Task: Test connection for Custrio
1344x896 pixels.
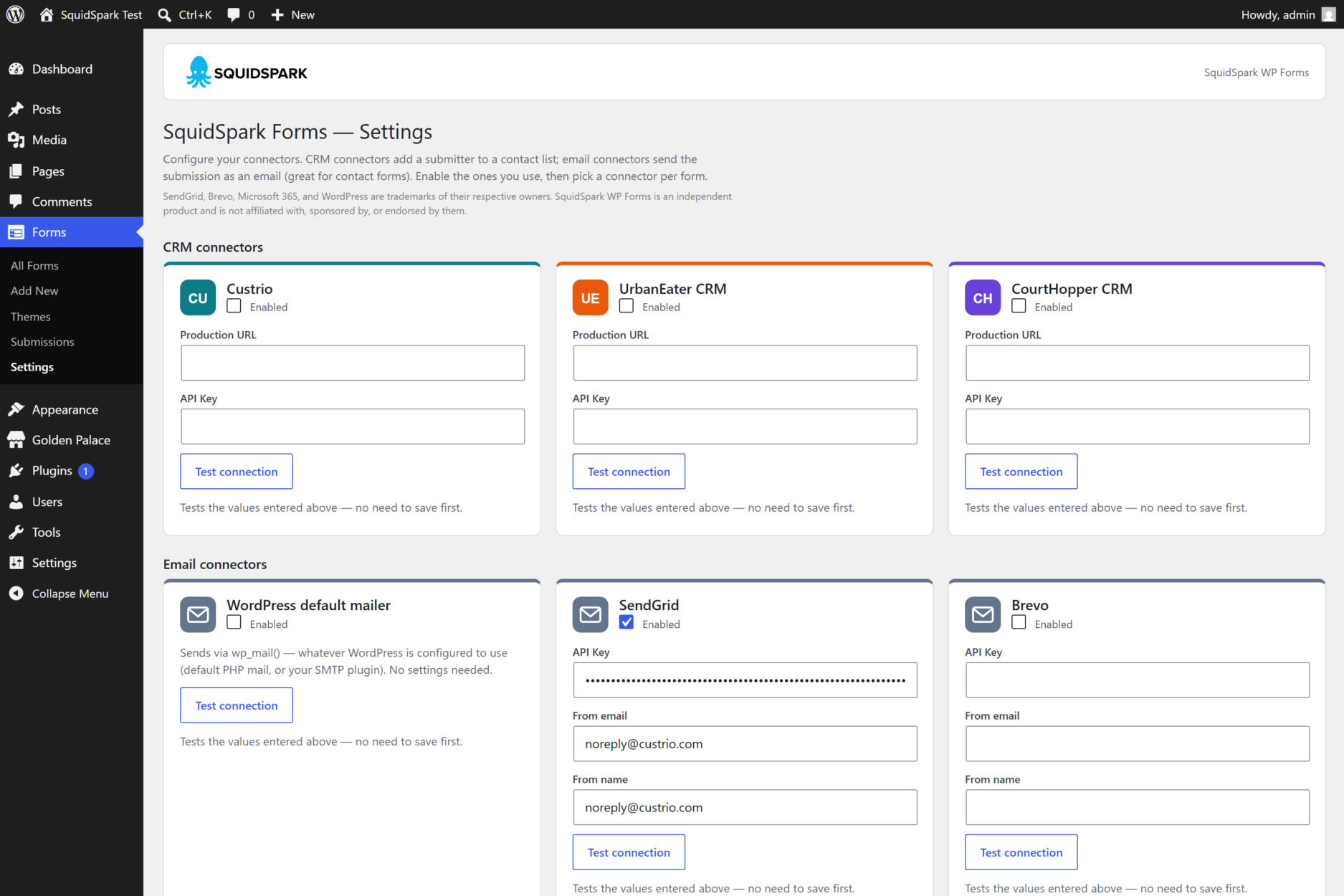Action: point(236,472)
